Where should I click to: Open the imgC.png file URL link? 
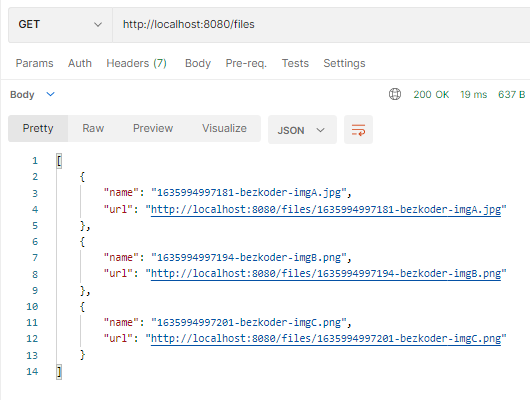coord(326,338)
